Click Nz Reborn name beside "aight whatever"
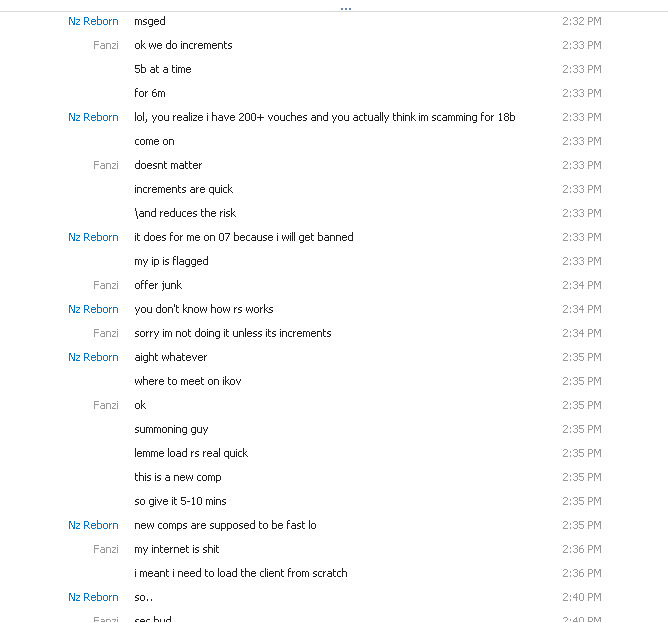This screenshot has height=623, width=668. [93, 357]
